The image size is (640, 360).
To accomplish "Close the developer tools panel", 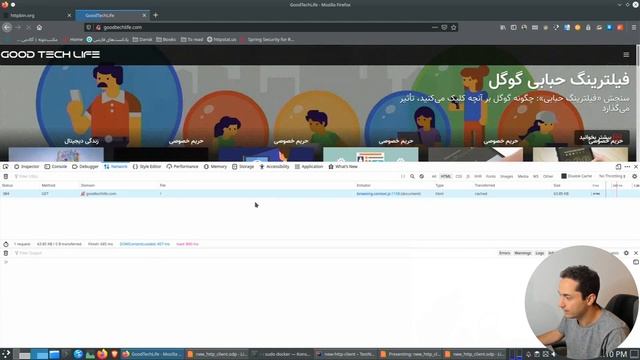I will [x=636, y=167].
